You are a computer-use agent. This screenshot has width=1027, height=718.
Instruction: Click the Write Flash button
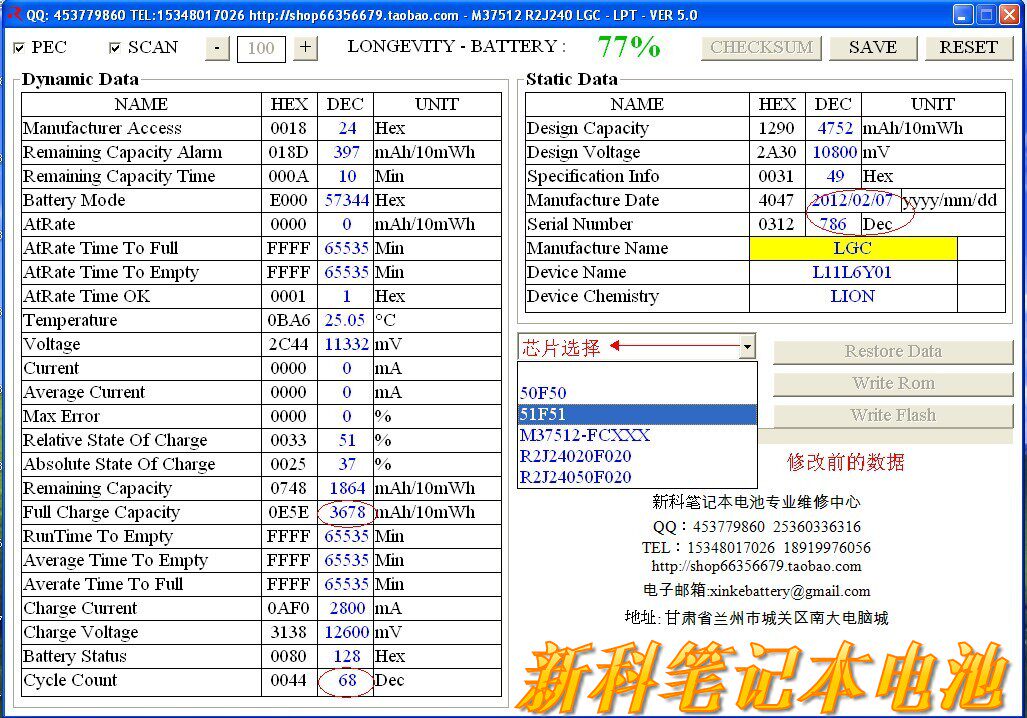point(892,415)
